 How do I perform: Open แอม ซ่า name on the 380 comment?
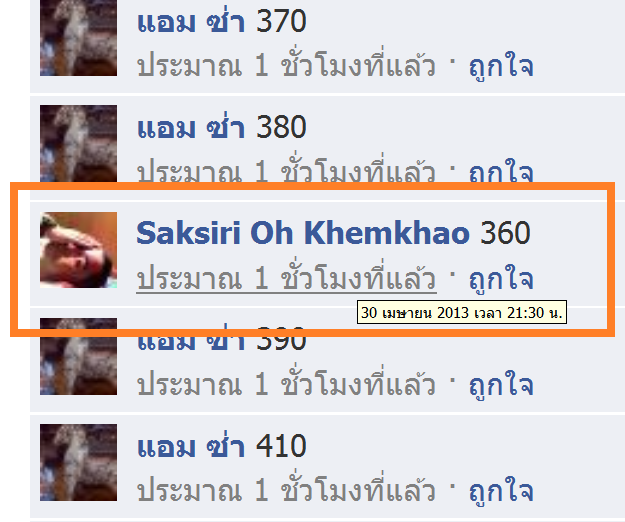point(191,127)
